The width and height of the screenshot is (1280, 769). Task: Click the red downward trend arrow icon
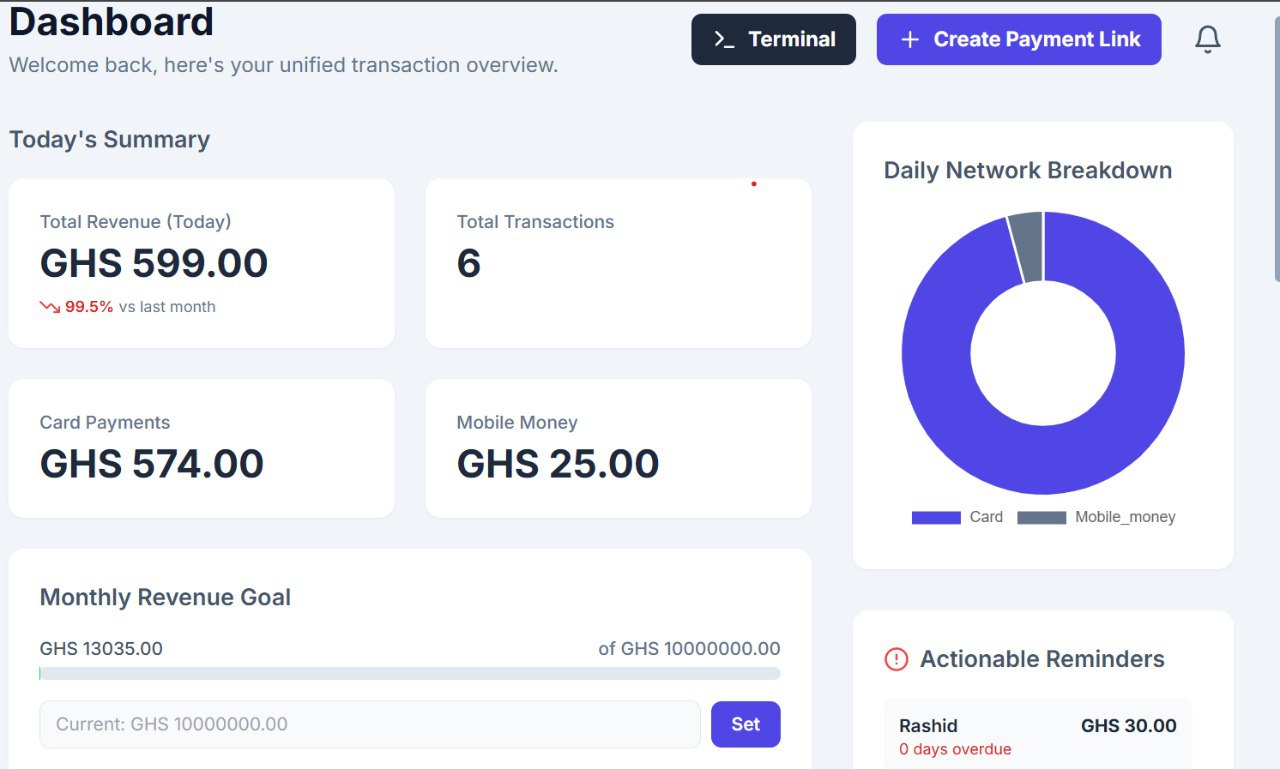50,307
